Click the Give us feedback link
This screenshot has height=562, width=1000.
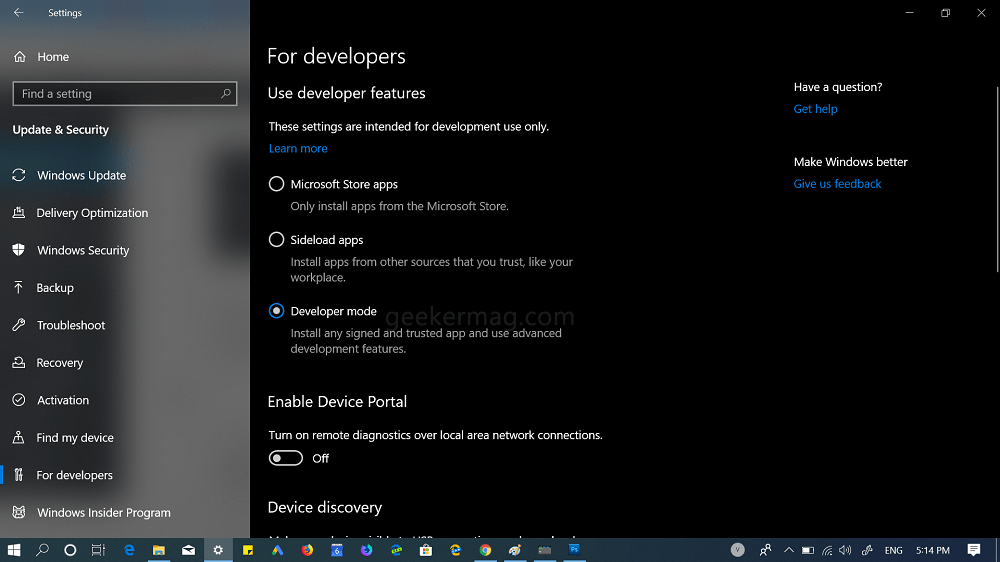pyautogui.click(x=837, y=184)
